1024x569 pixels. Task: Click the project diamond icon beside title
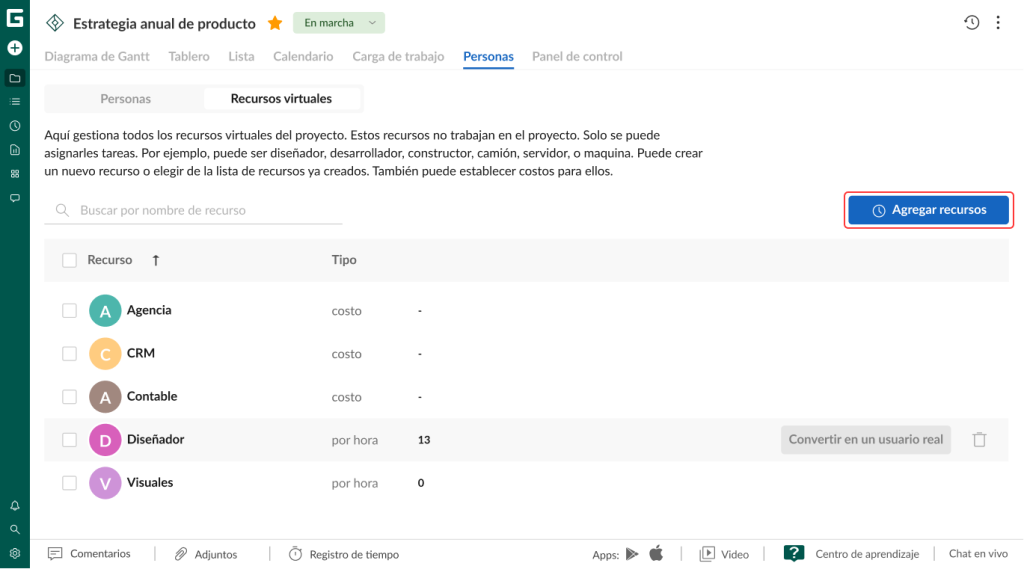click(55, 23)
